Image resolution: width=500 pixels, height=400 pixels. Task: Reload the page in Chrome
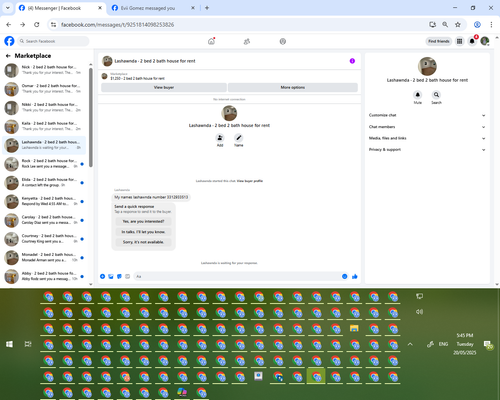click(x=37, y=24)
